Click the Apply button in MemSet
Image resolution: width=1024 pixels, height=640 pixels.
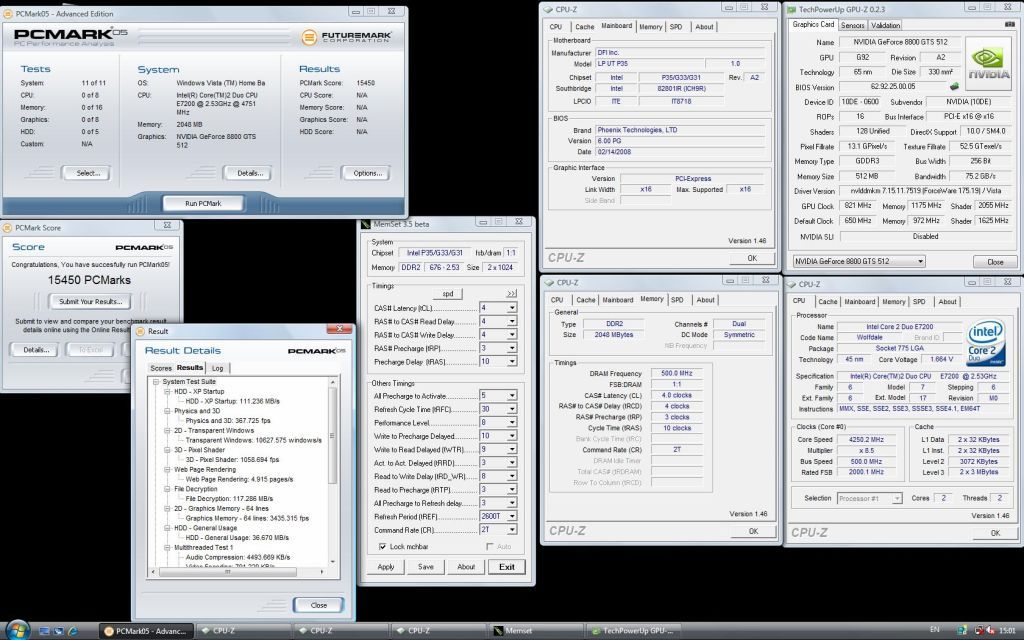pos(386,567)
